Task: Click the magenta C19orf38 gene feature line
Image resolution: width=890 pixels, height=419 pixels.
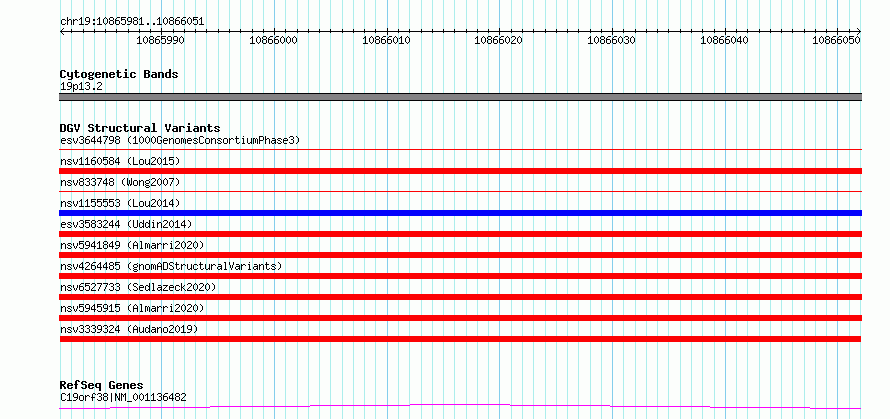Action: click(x=460, y=407)
